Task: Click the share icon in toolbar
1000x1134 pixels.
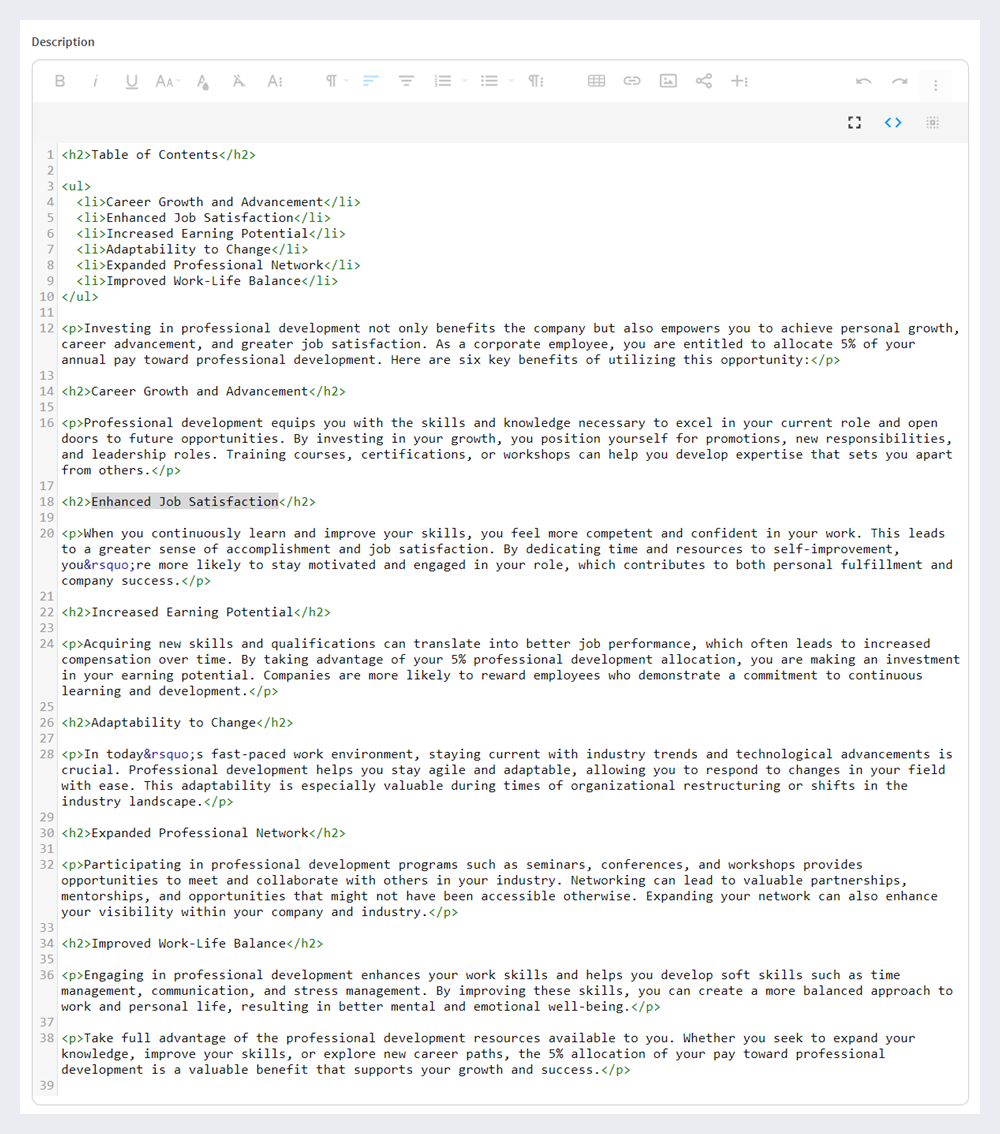Action: (704, 81)
